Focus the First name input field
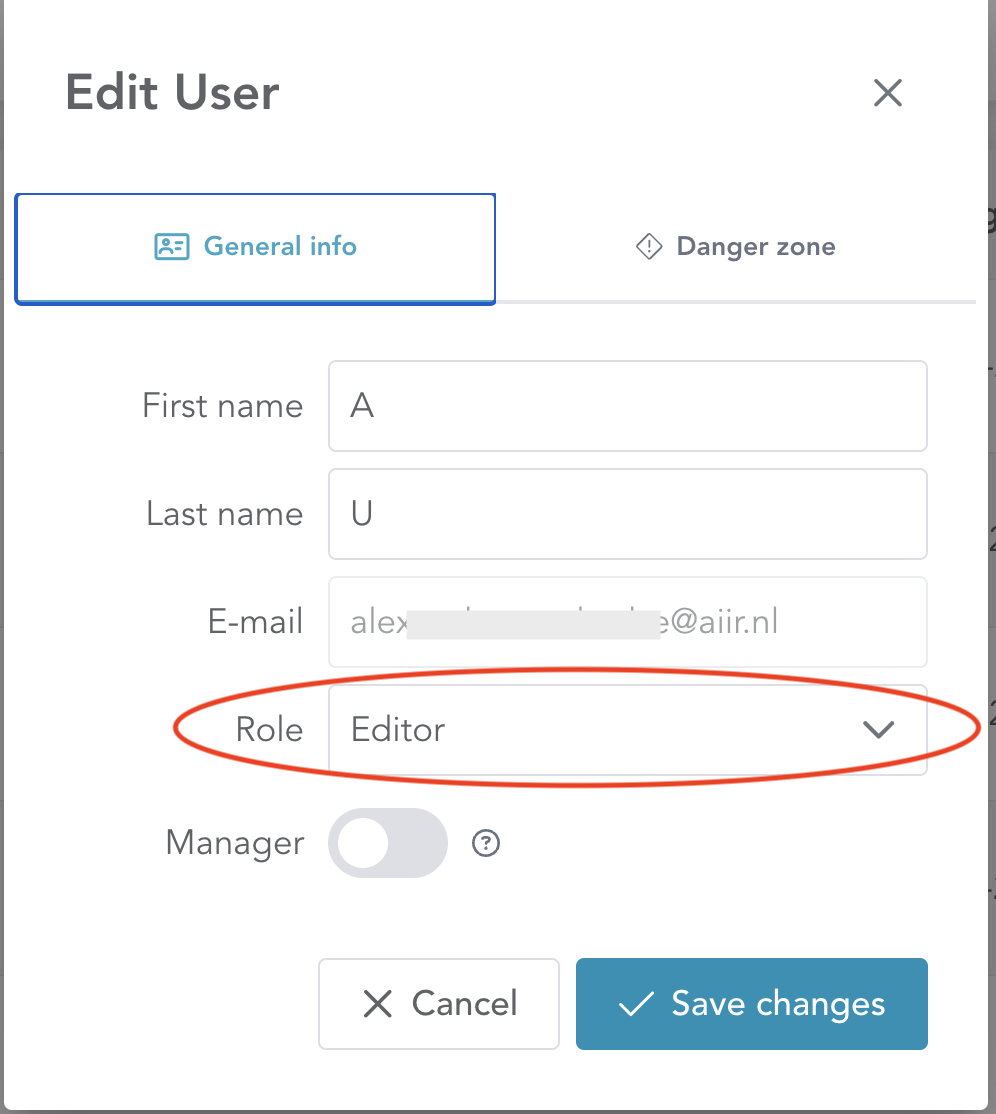 coord(627,406)
